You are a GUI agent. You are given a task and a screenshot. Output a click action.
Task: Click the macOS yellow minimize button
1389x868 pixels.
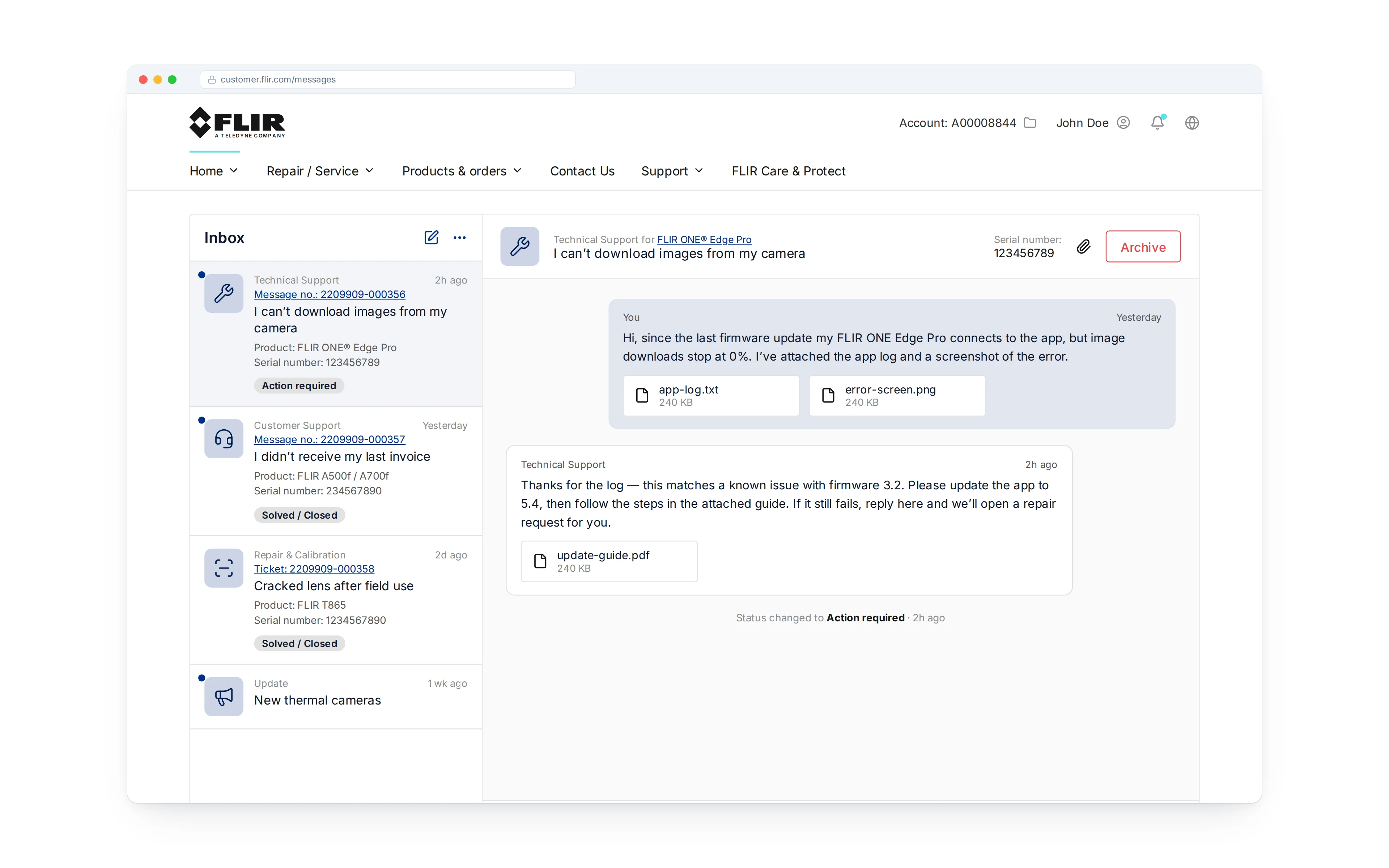click(158, 80)
